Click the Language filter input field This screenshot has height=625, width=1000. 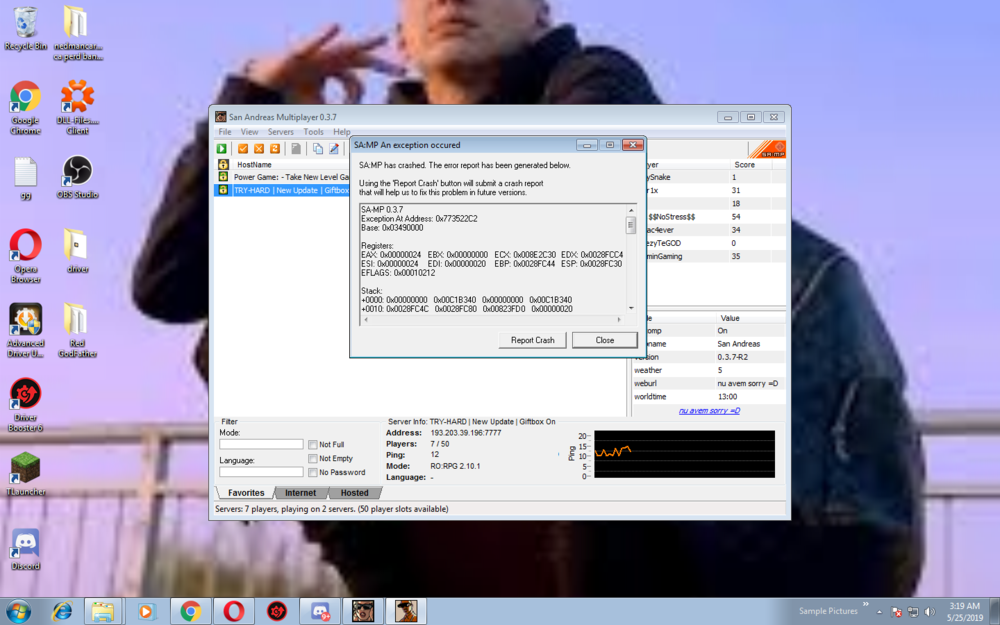tap(261, 472)
